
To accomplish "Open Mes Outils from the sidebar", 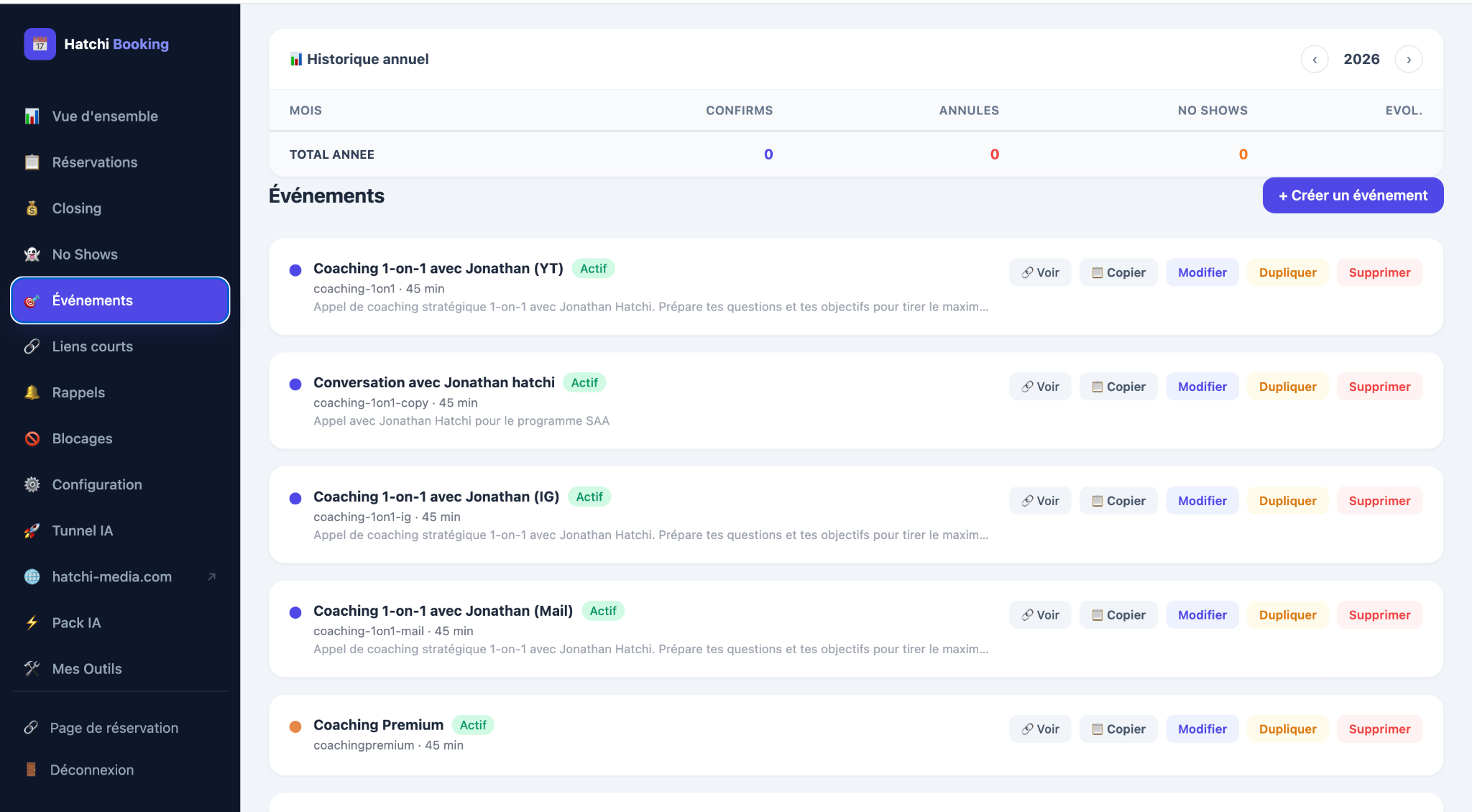I will coord(120,668).
